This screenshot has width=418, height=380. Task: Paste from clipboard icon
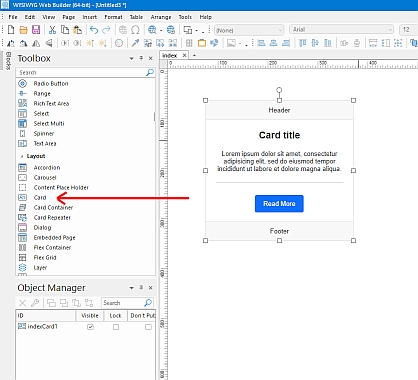pyautogui.click(x=77, y=30)
